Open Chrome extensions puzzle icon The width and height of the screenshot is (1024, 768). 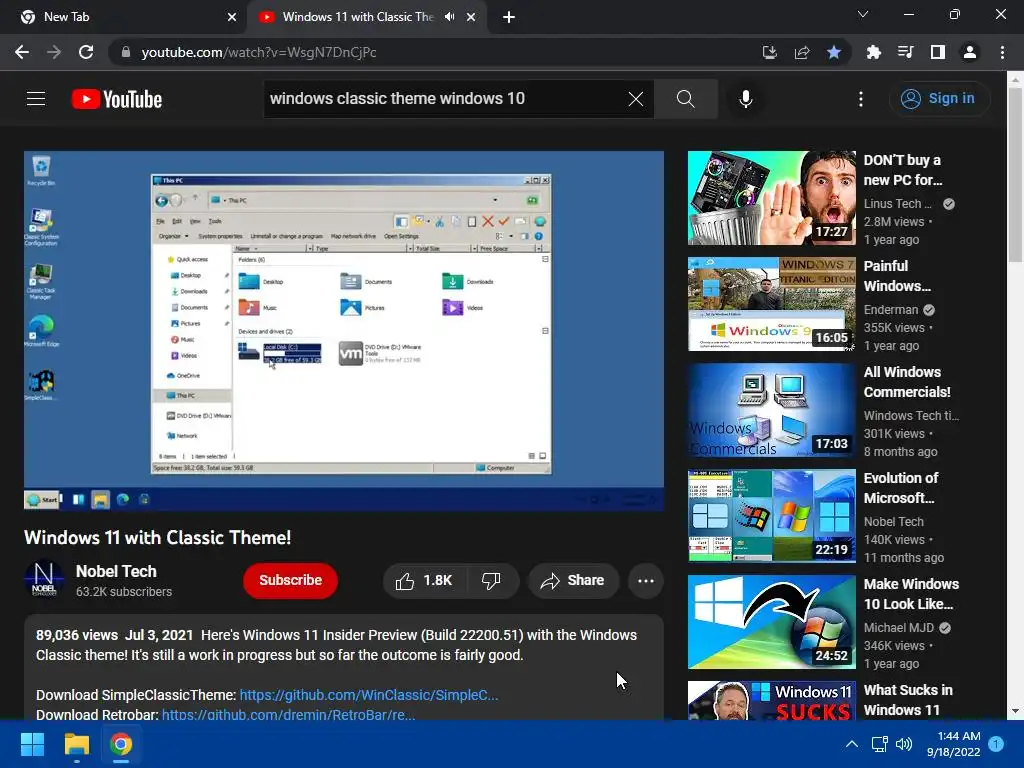tap(873, 52)
